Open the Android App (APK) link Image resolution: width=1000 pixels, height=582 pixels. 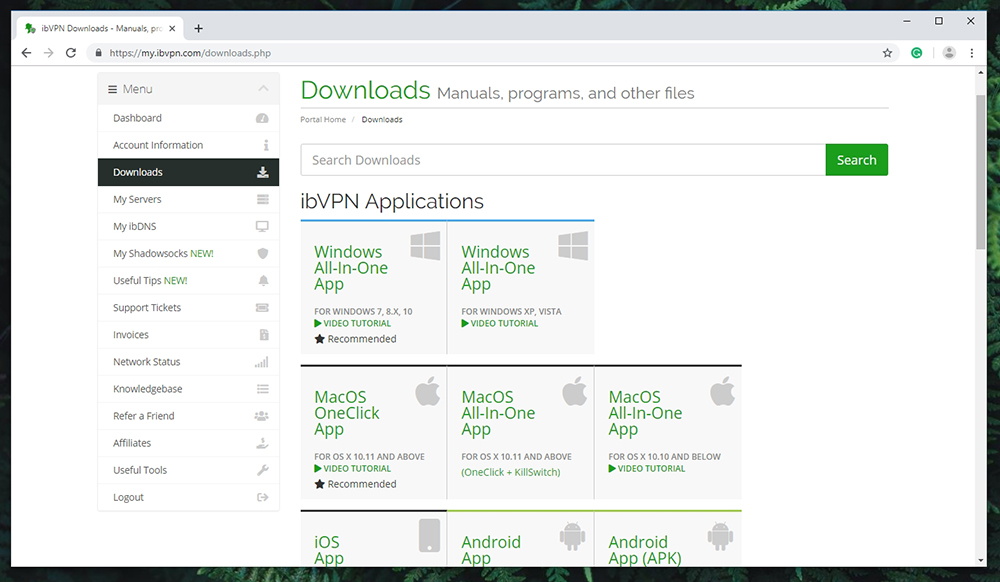tap(645, 549)
